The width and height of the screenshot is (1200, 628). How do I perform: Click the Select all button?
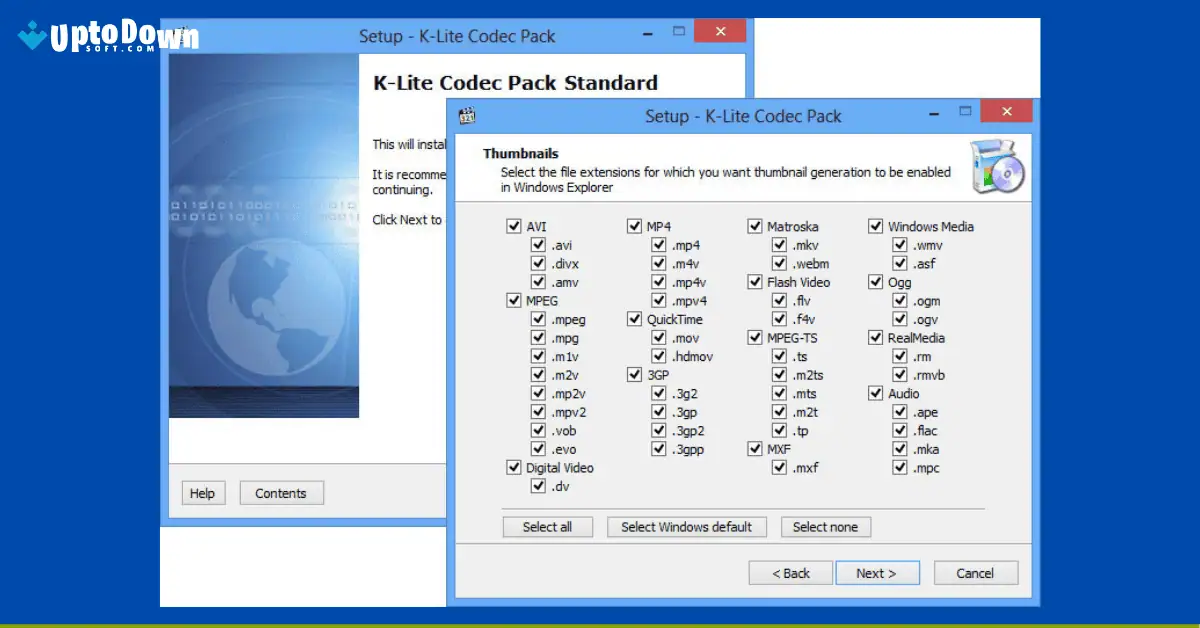point(548,527)
